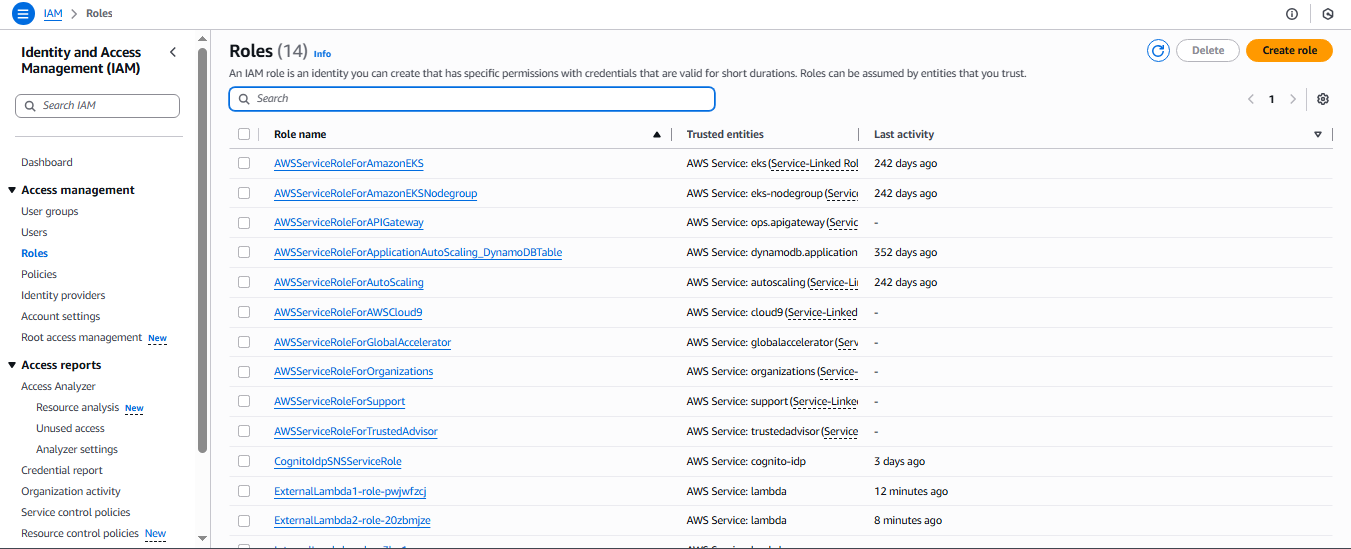Open the ExternalLambda1-role-pwjwfzcj link

pos(350,491)
